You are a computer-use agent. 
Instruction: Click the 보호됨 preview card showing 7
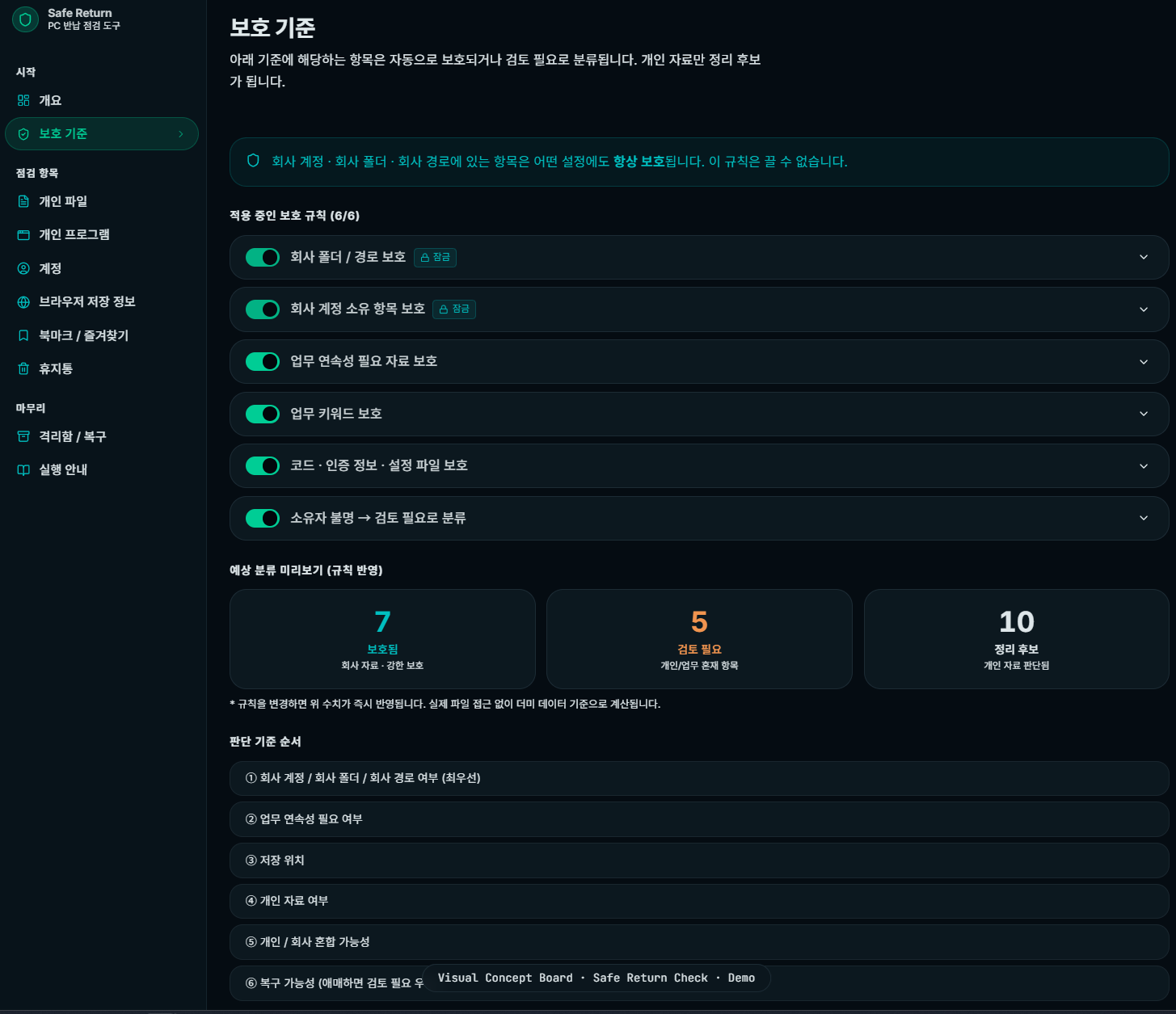point(382,638)
